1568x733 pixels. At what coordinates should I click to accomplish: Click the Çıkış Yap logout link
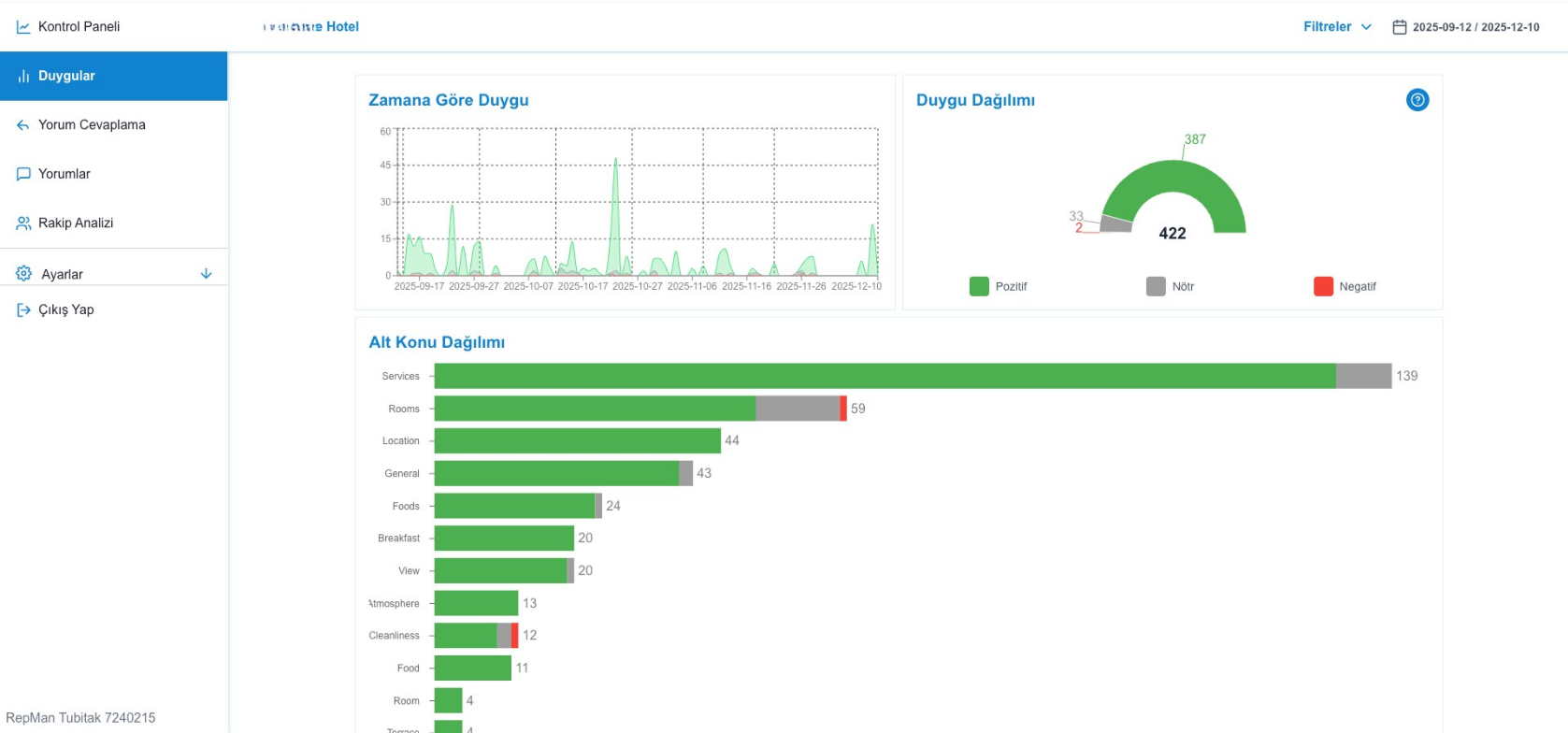pyautogui.click(x=65, y=310)
